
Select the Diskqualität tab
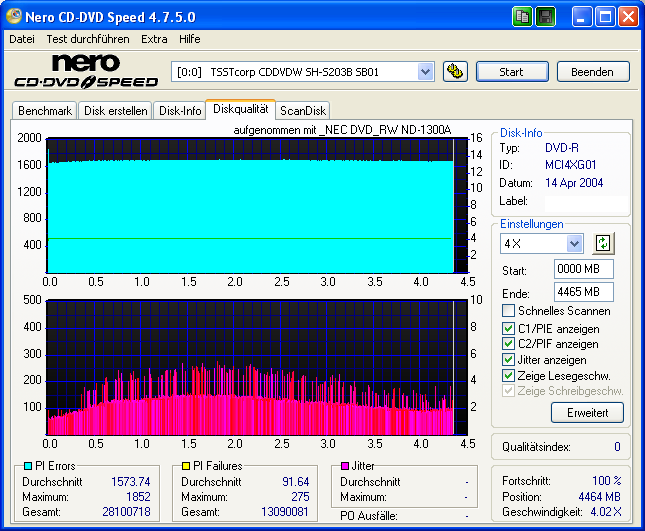[x=241, y=109]
